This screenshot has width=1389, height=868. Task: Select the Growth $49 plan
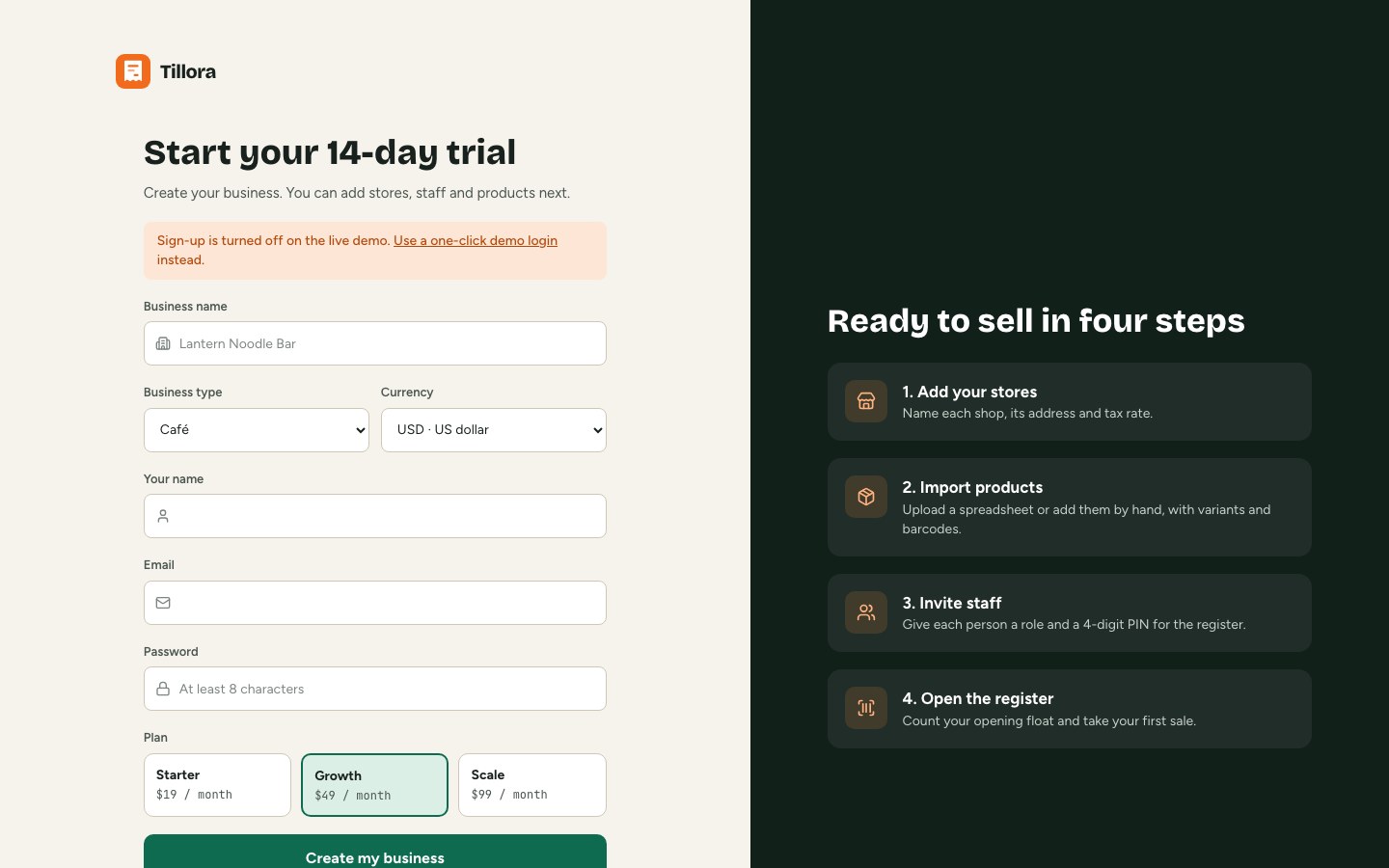374,785
